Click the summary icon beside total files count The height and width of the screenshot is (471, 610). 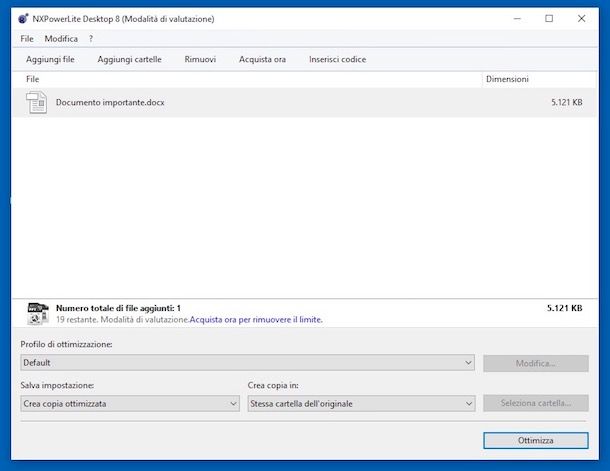click(38, 313)
